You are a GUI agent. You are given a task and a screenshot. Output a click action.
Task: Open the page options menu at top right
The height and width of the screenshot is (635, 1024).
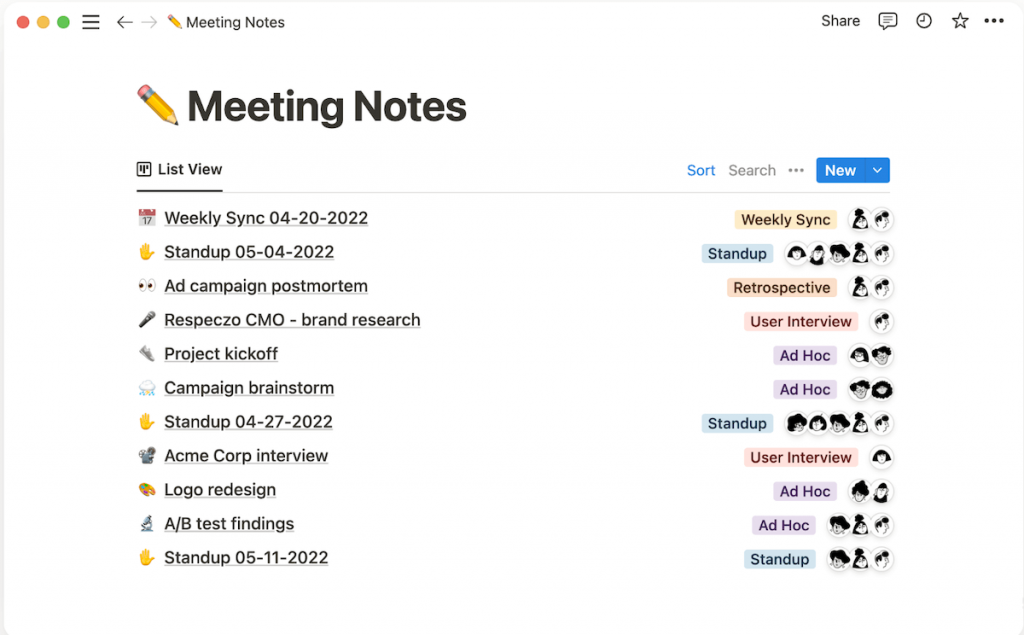pos(994,21)
